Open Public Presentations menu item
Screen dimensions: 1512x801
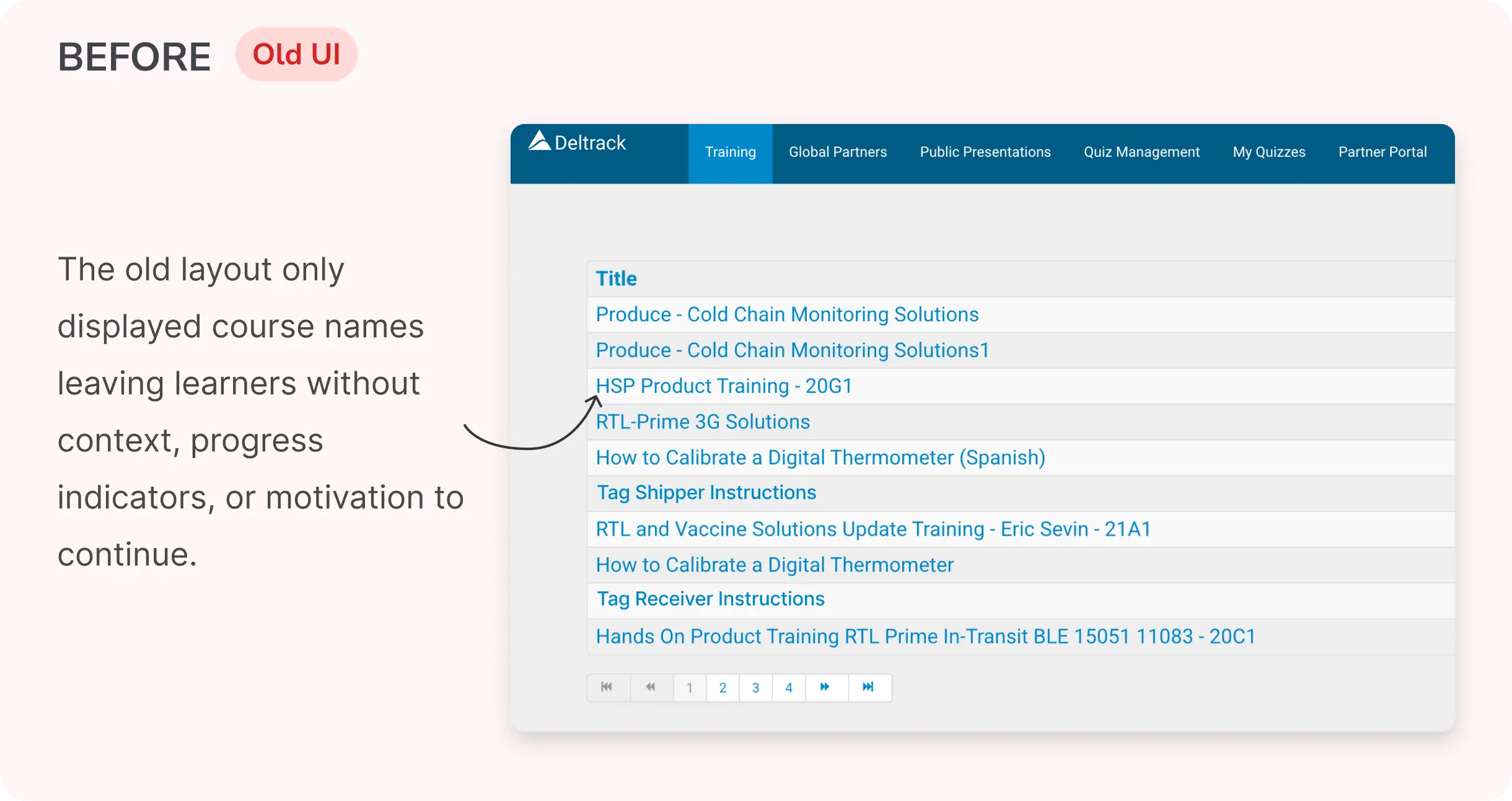(985, 153)
